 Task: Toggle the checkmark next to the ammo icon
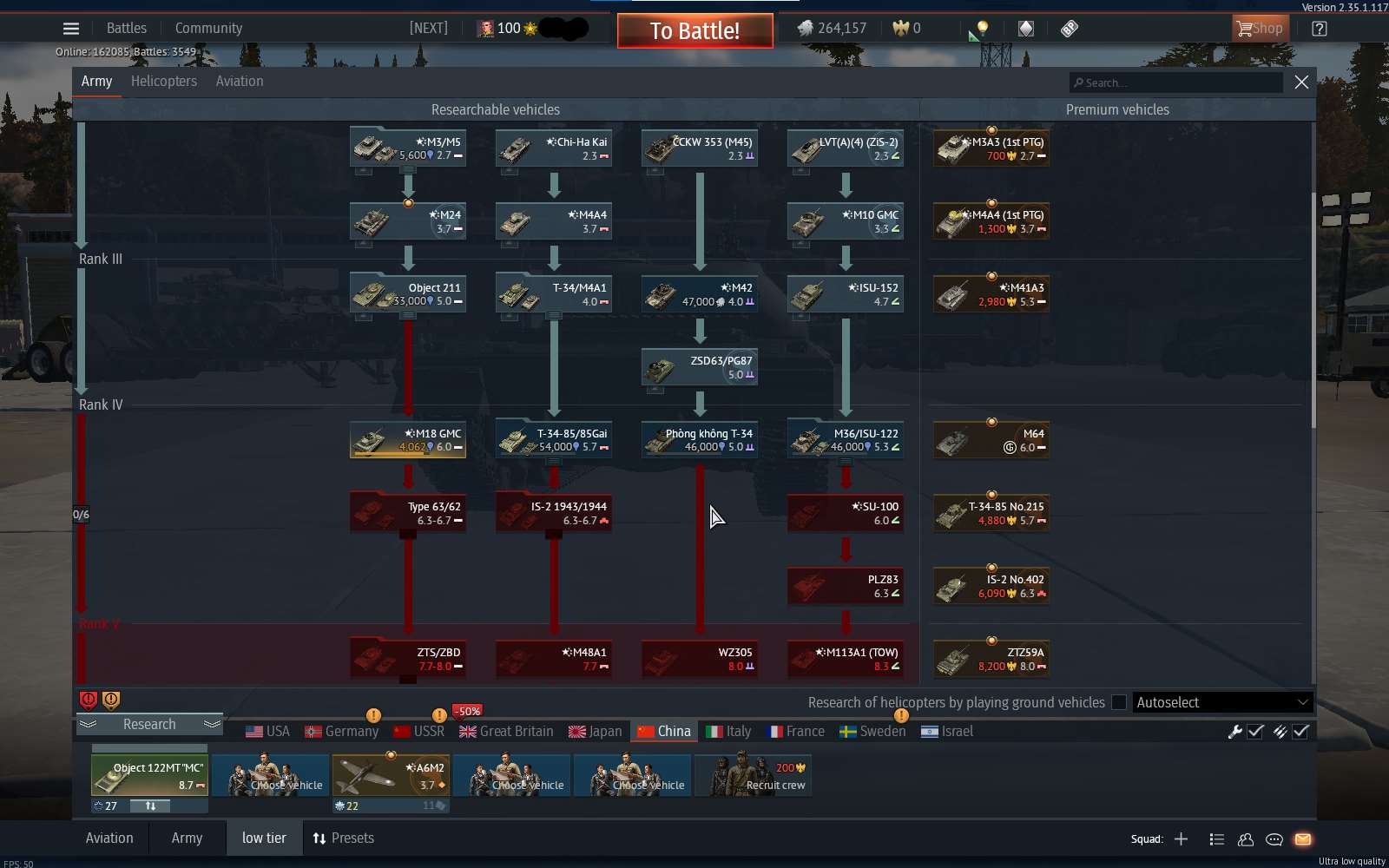click(1300, 732)
